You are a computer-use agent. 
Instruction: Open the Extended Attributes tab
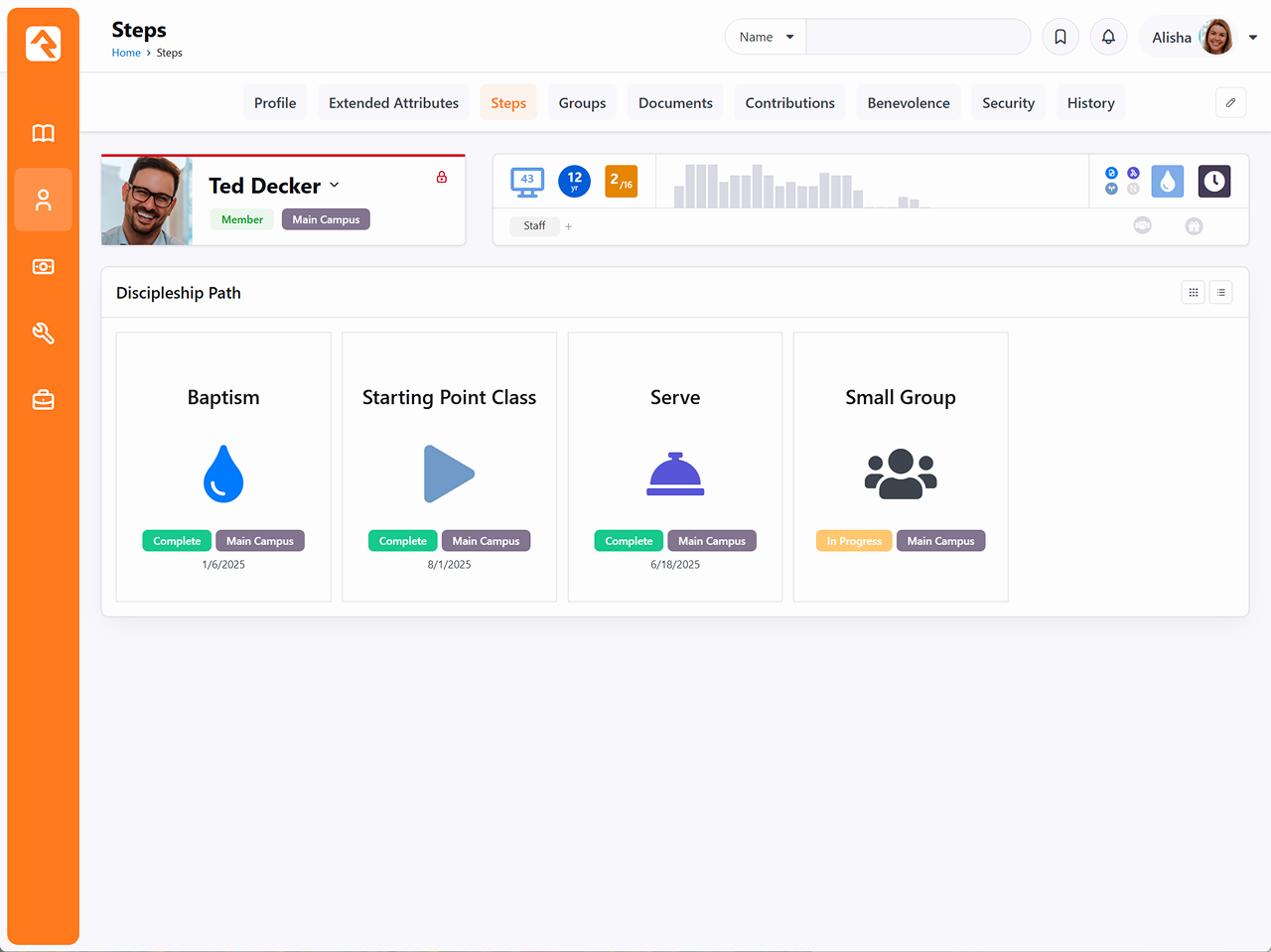[x=393, y=103]
